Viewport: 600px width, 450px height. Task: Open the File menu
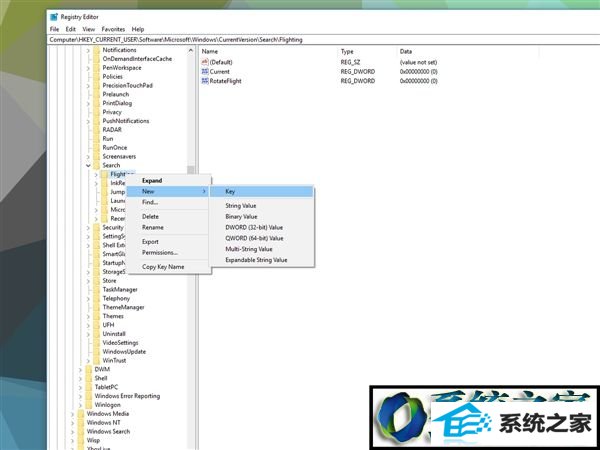point(54,29)
